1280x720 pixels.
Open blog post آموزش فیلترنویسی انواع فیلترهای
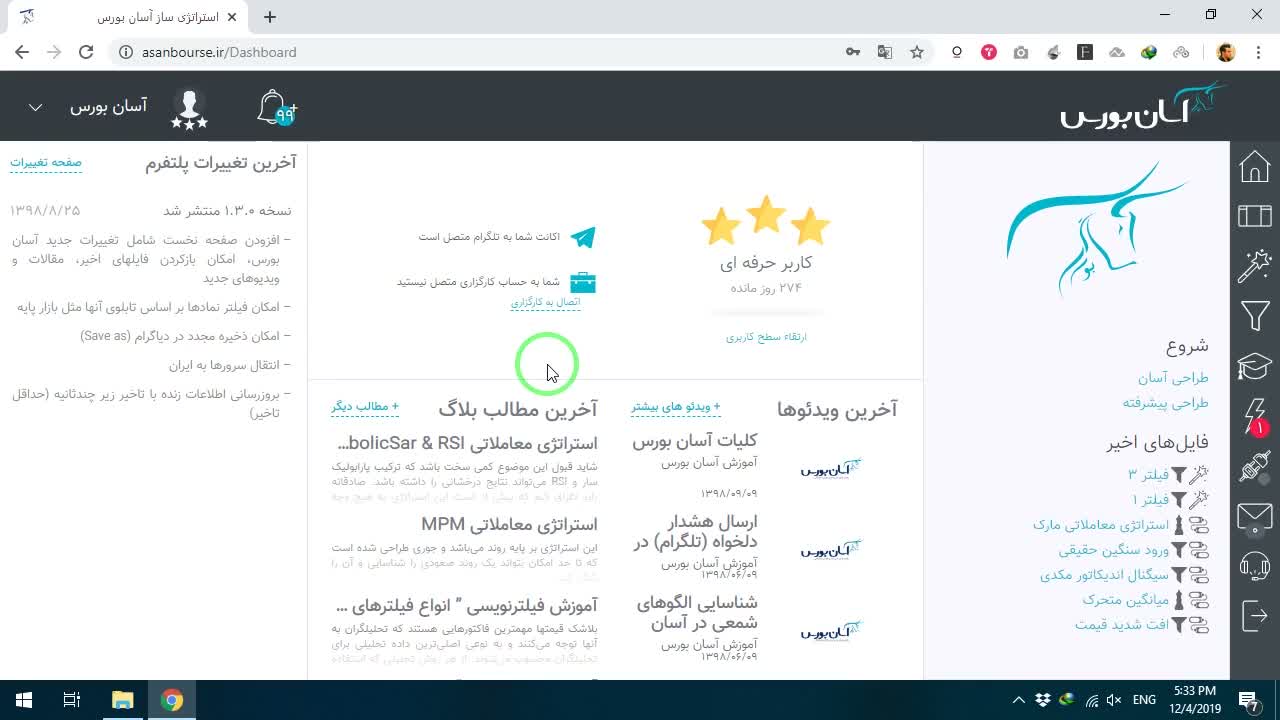(x=467, y=605)
